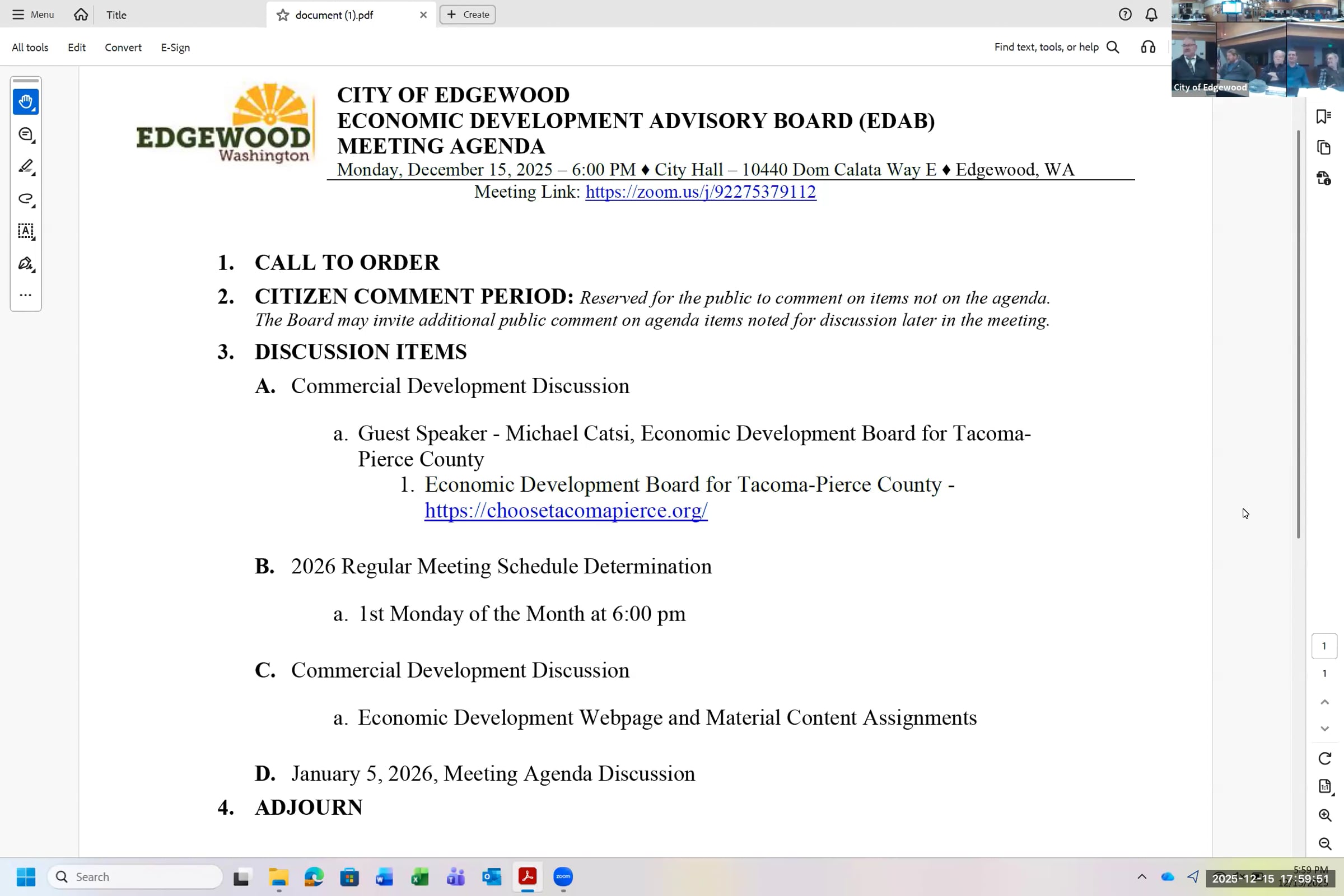Open the fill and sign pen tool

[x=26, y=263]
